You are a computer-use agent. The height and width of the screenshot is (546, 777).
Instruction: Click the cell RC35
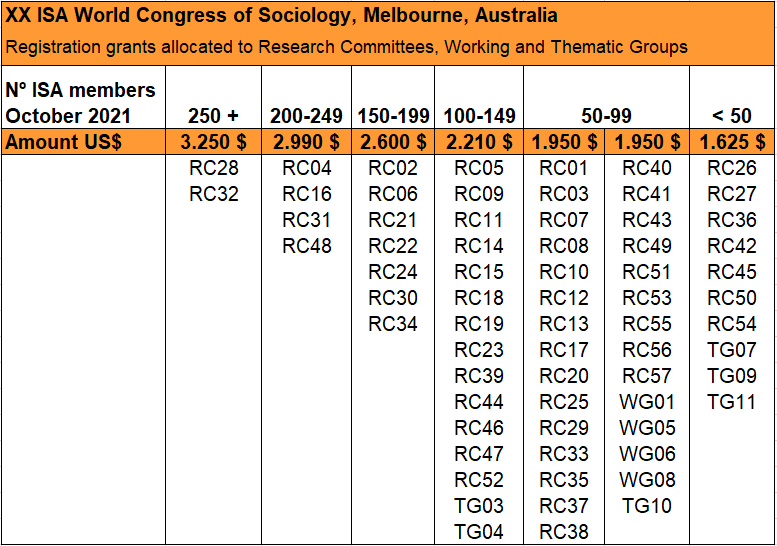pos(564,480)
